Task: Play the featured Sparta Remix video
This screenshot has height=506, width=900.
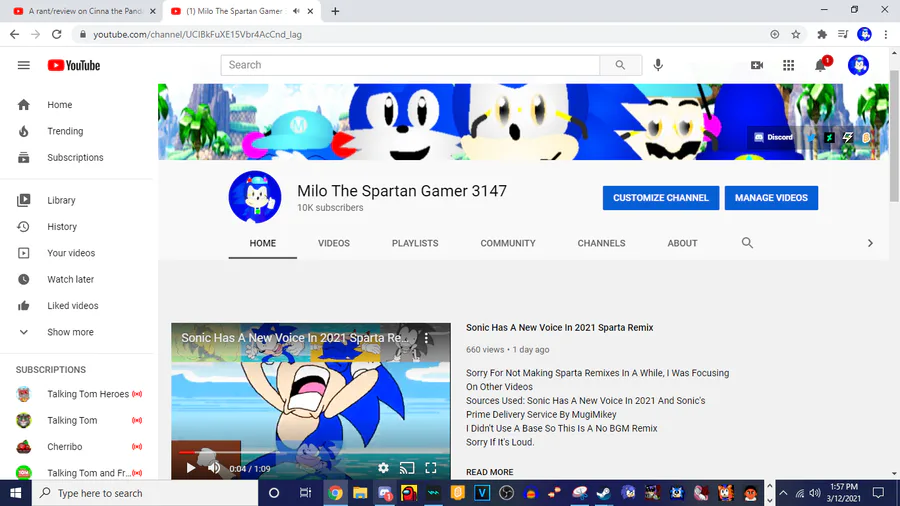Action: 191,469
